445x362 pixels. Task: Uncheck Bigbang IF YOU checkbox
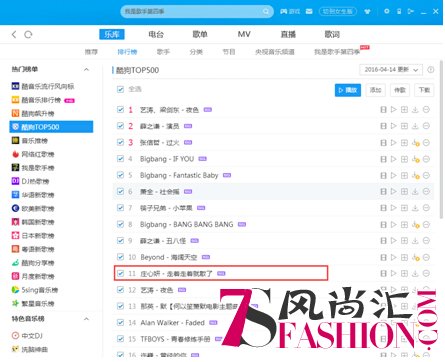(120, 159)
